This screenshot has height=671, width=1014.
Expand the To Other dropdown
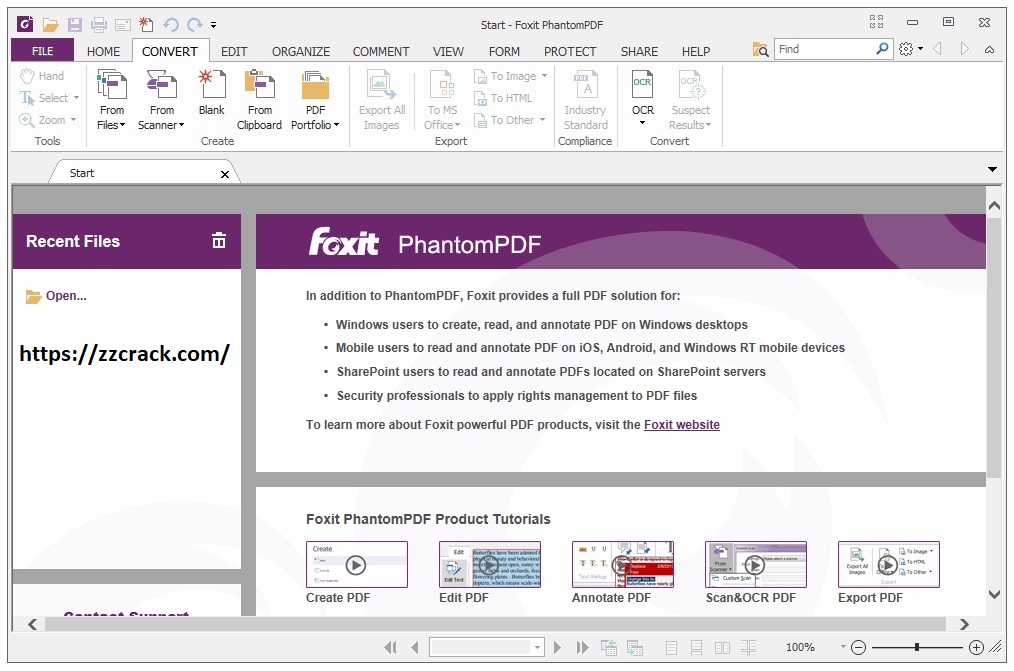(x=542, y=120)
